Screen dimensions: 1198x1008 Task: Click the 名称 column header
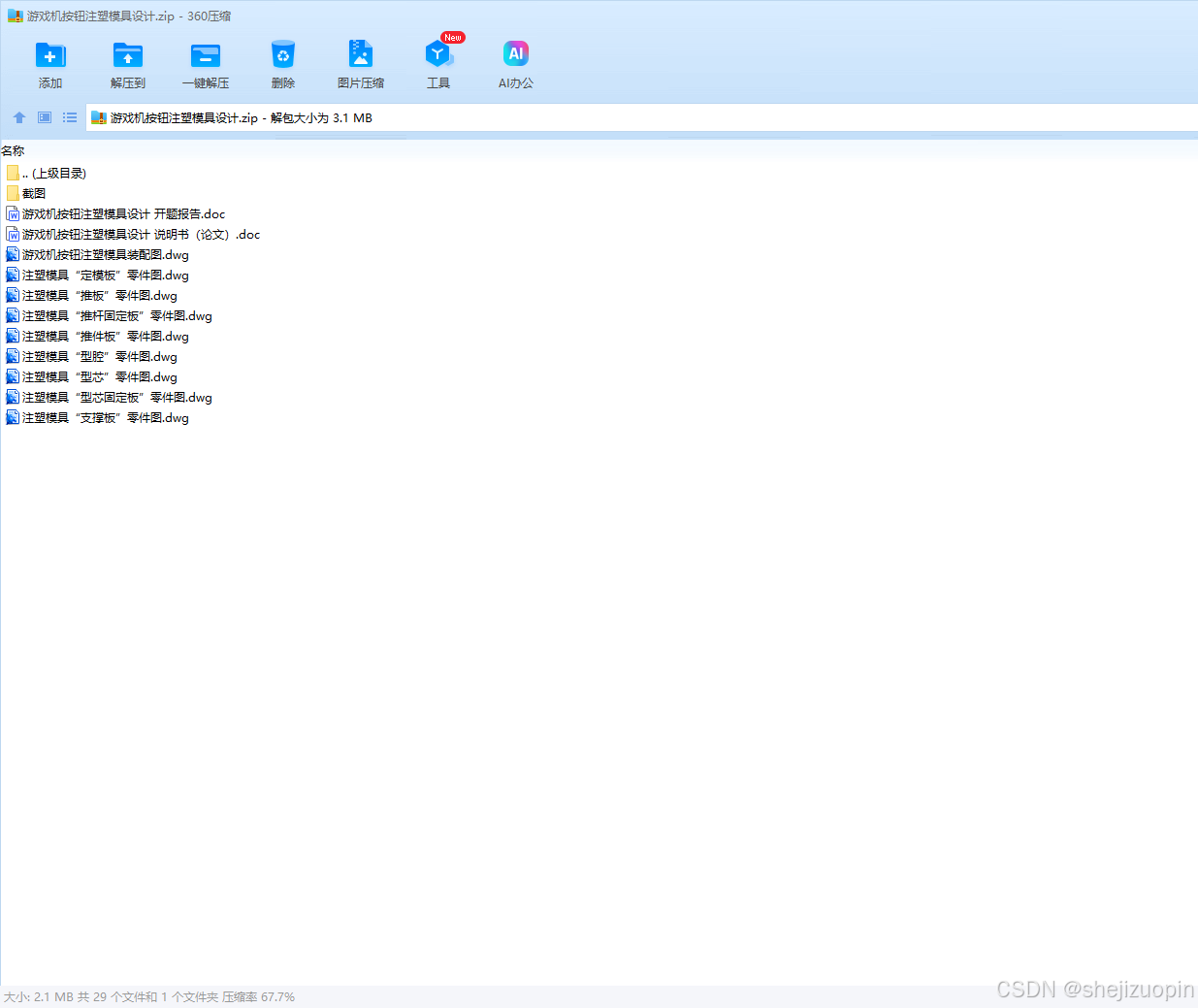(13, 150)
